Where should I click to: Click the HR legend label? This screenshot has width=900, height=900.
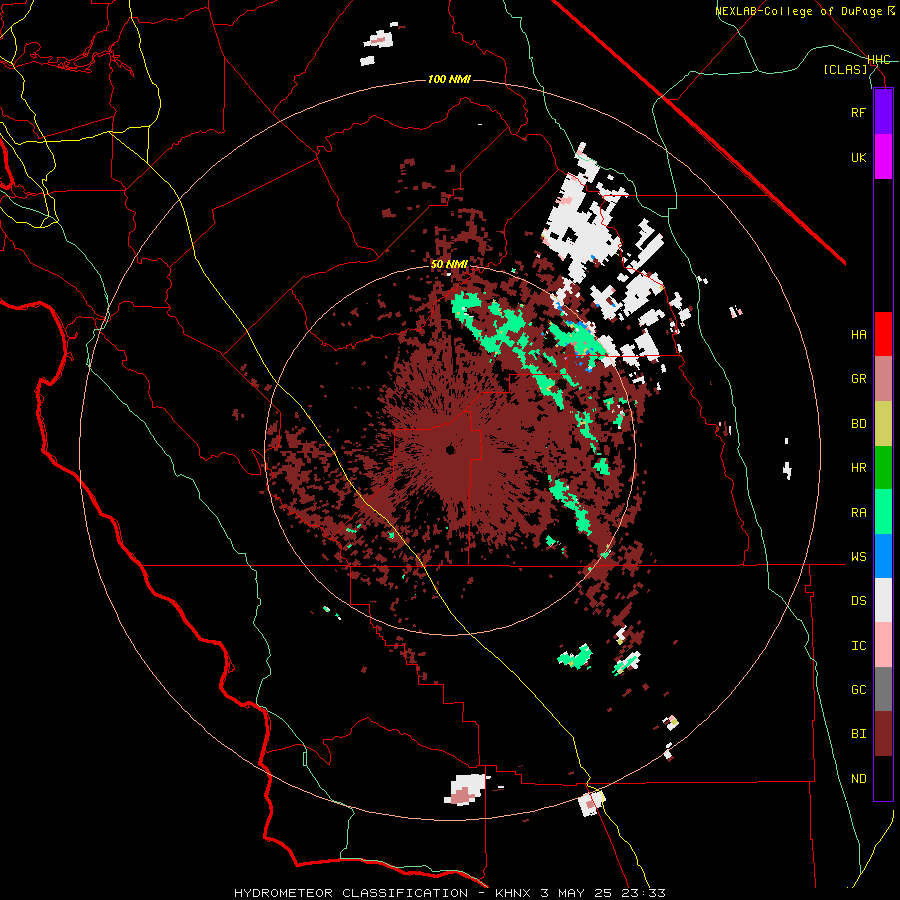858,468
